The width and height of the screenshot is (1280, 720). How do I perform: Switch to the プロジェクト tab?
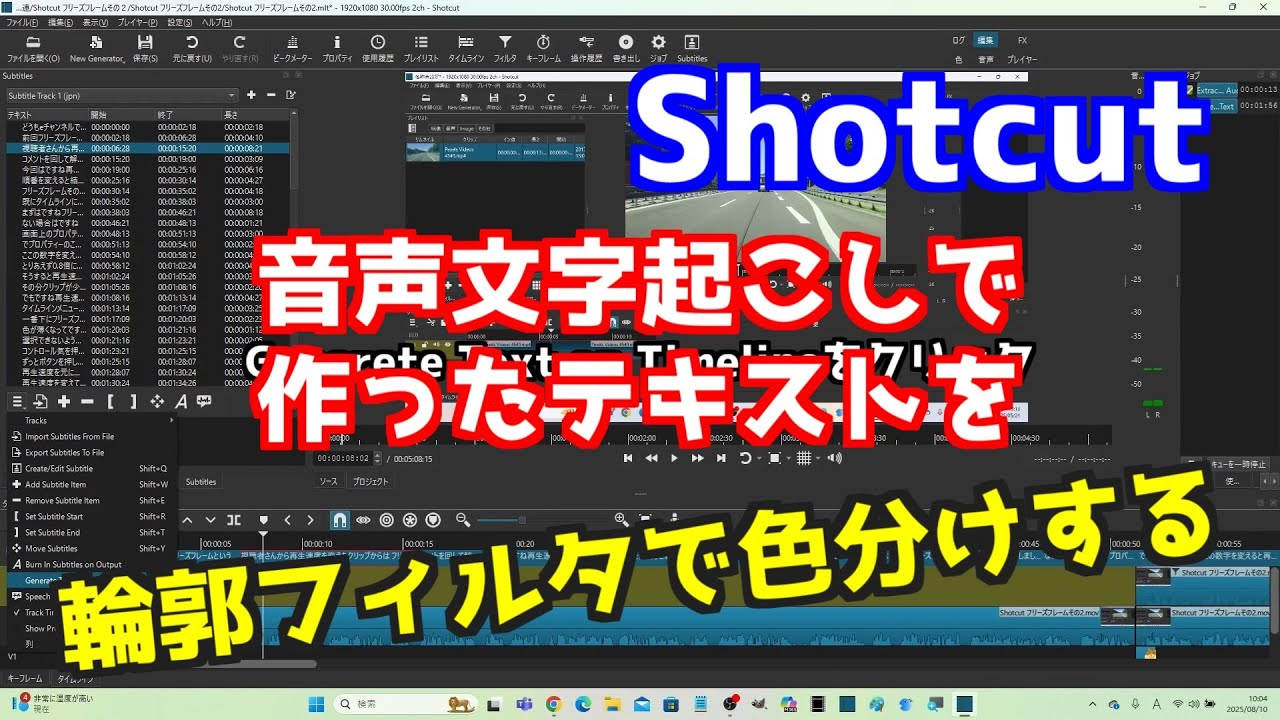tap(371, 481)
